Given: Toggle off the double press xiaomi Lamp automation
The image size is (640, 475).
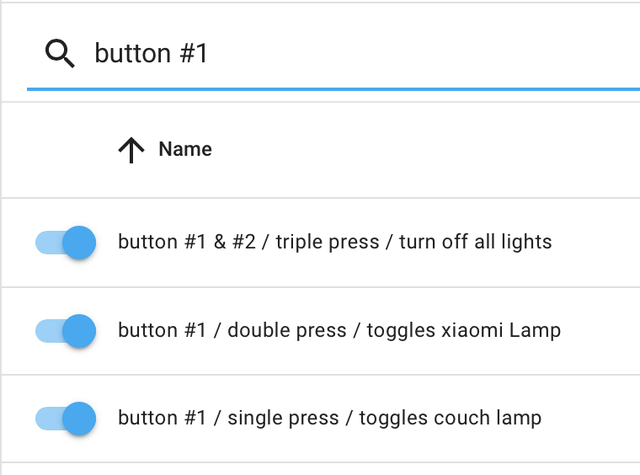Looking at the screenshot, I should [66, 331].
